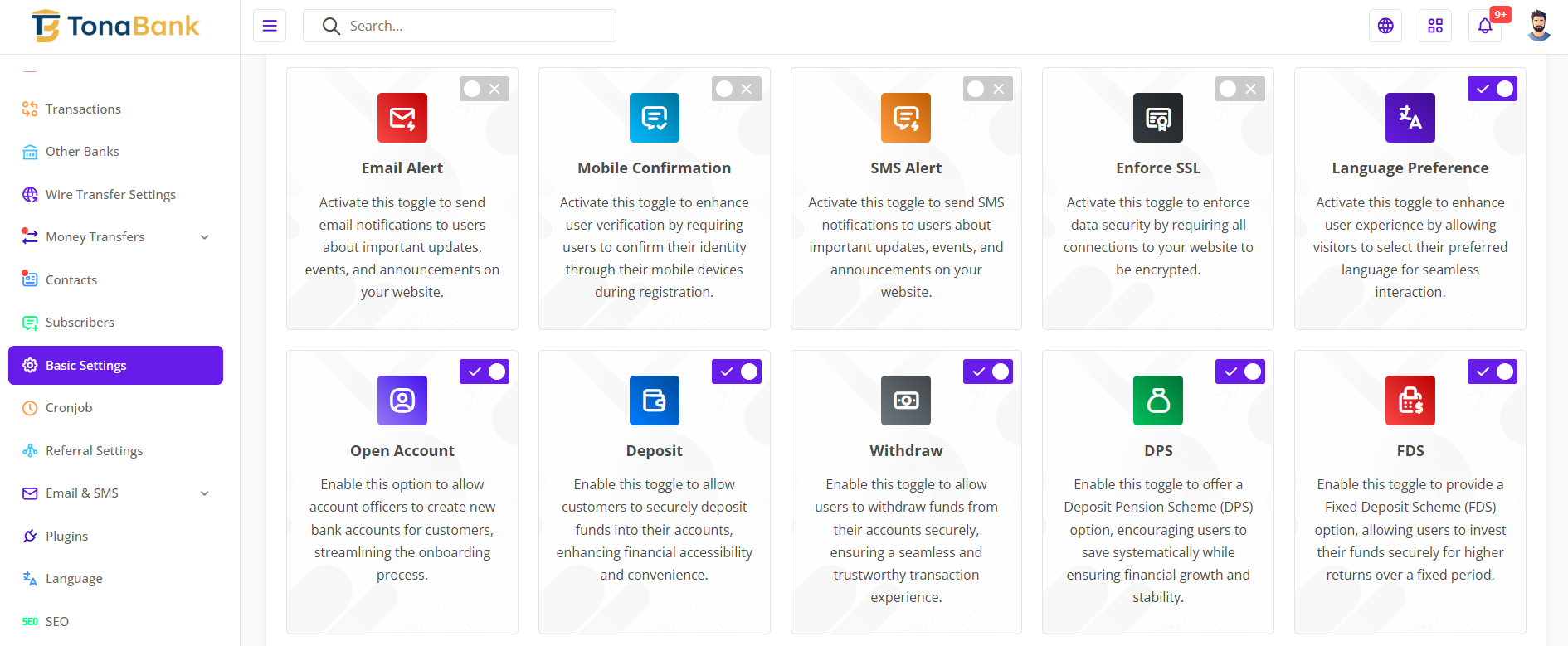Disable the Language Preference toggle

coord(1492,89)
